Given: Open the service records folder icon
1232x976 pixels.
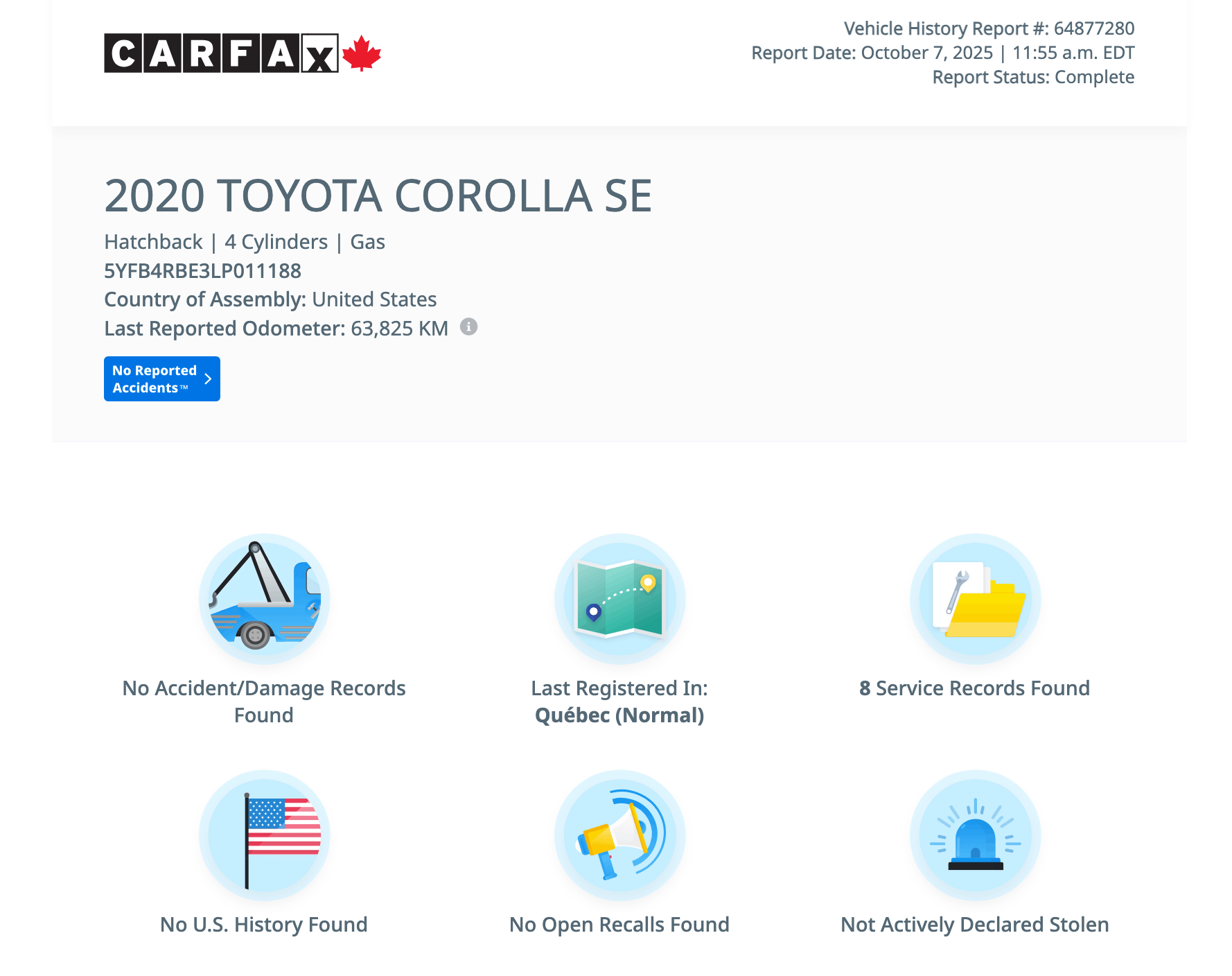Looking at the screenshot, I should [x=975, y=598].
